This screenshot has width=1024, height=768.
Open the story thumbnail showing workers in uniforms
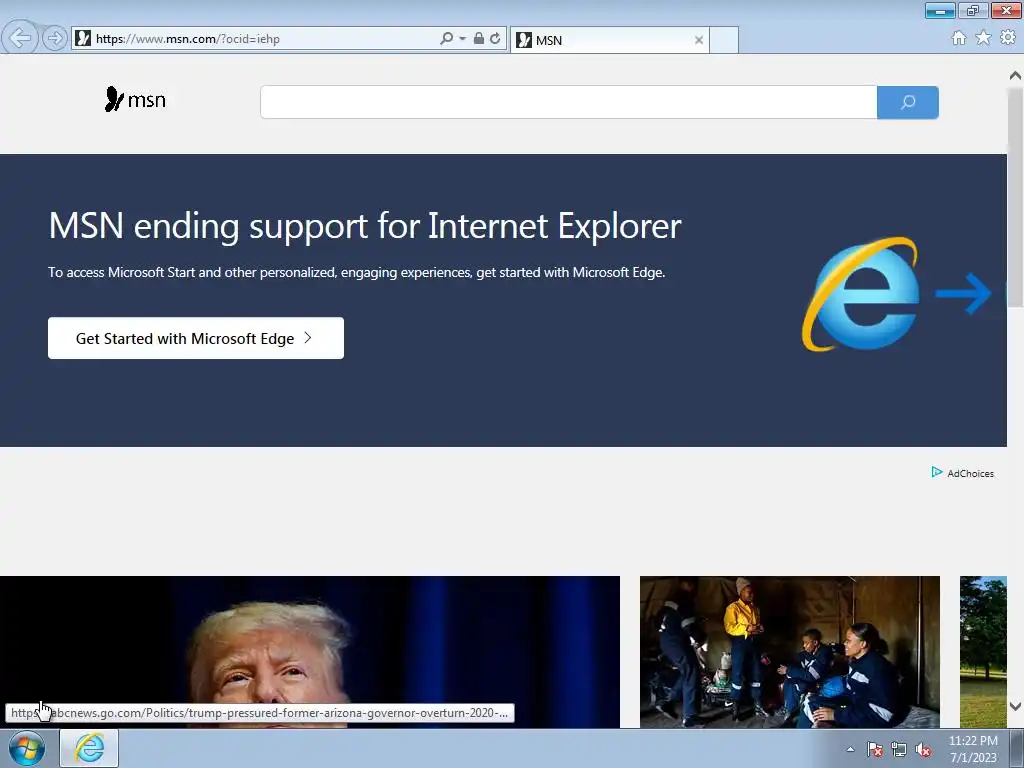click(790, 652)
